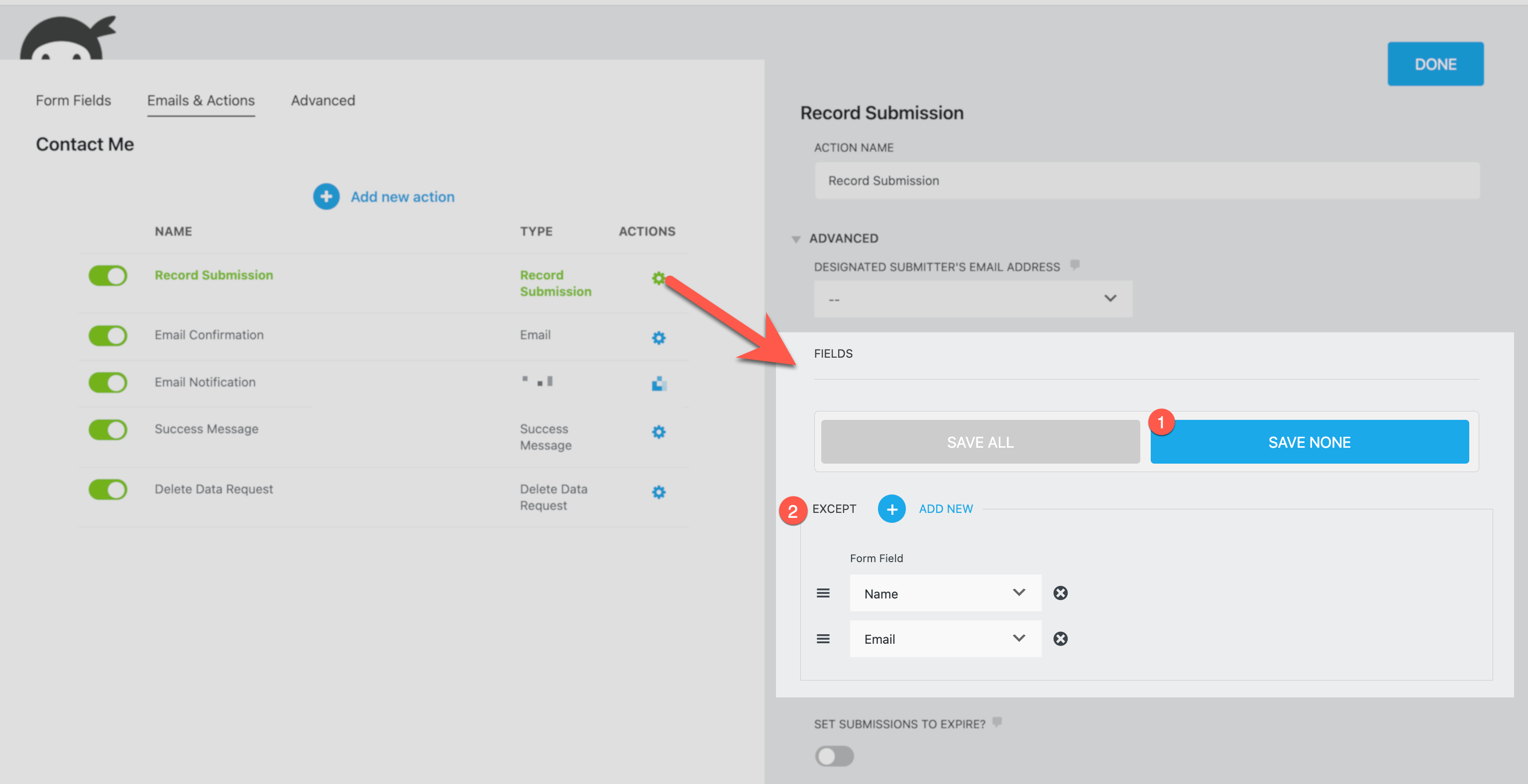This screenshot has width=1528, height=784.
Task: Click the DONE button
Action: tap(1435, 64)
